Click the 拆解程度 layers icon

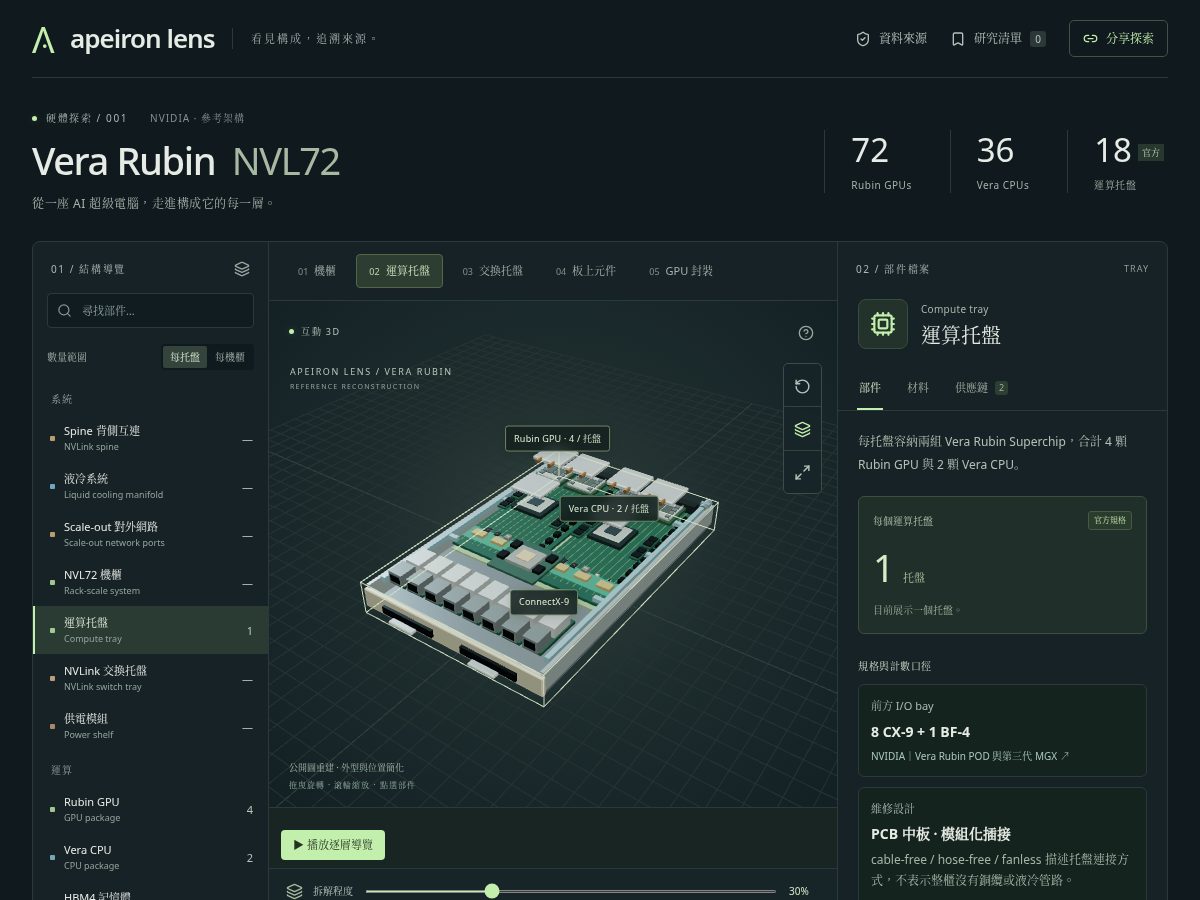[x=294, y=891]
